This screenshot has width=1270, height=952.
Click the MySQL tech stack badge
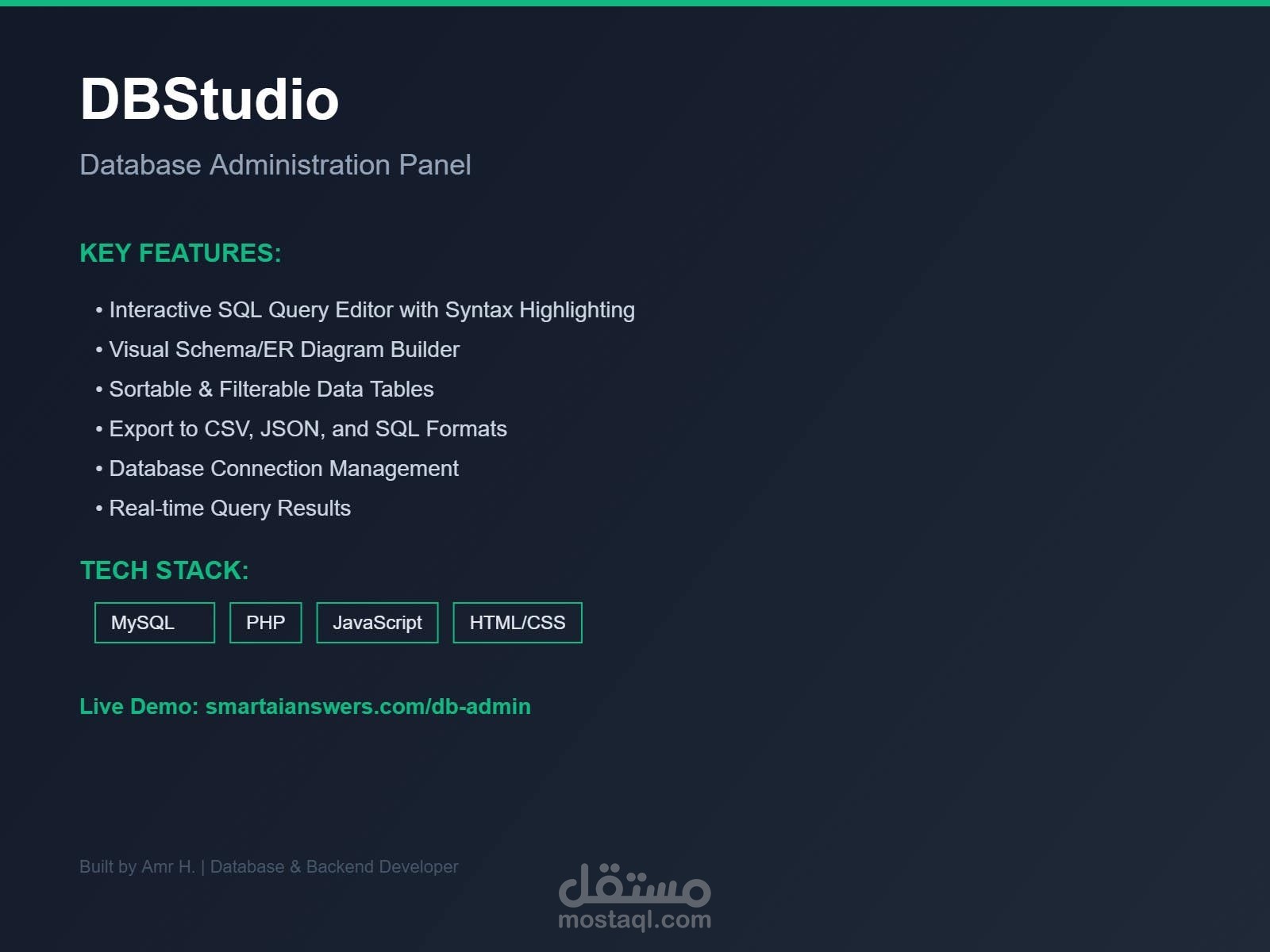click(155, 623)
